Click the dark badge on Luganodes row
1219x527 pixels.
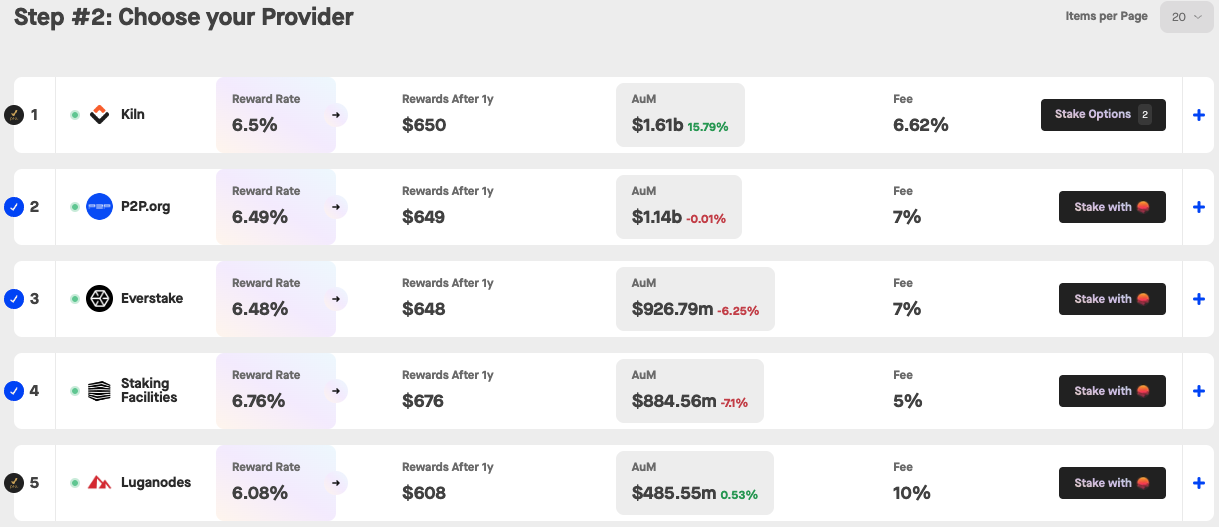[x=14, y=483]
